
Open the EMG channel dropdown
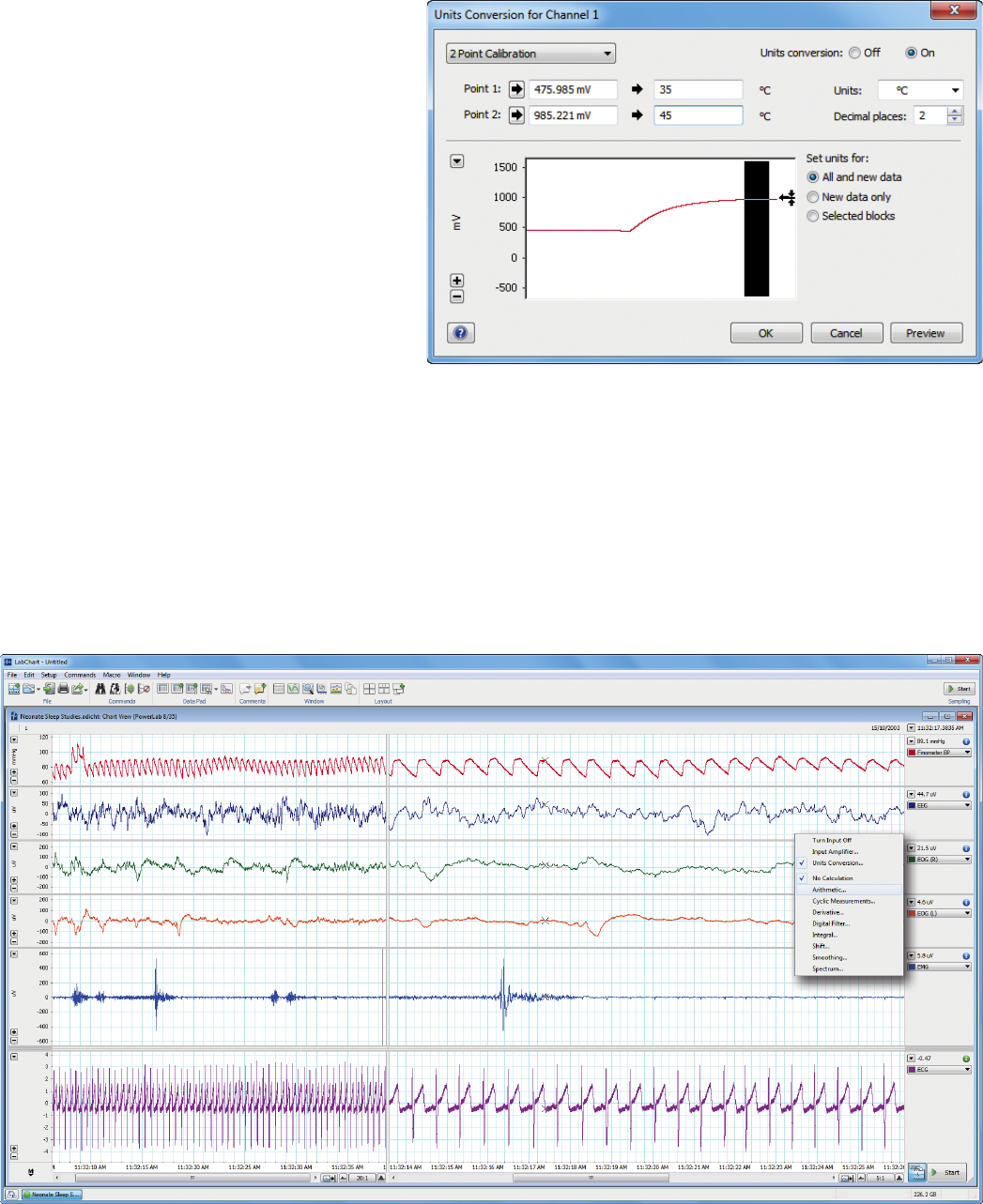coord(939,967)
